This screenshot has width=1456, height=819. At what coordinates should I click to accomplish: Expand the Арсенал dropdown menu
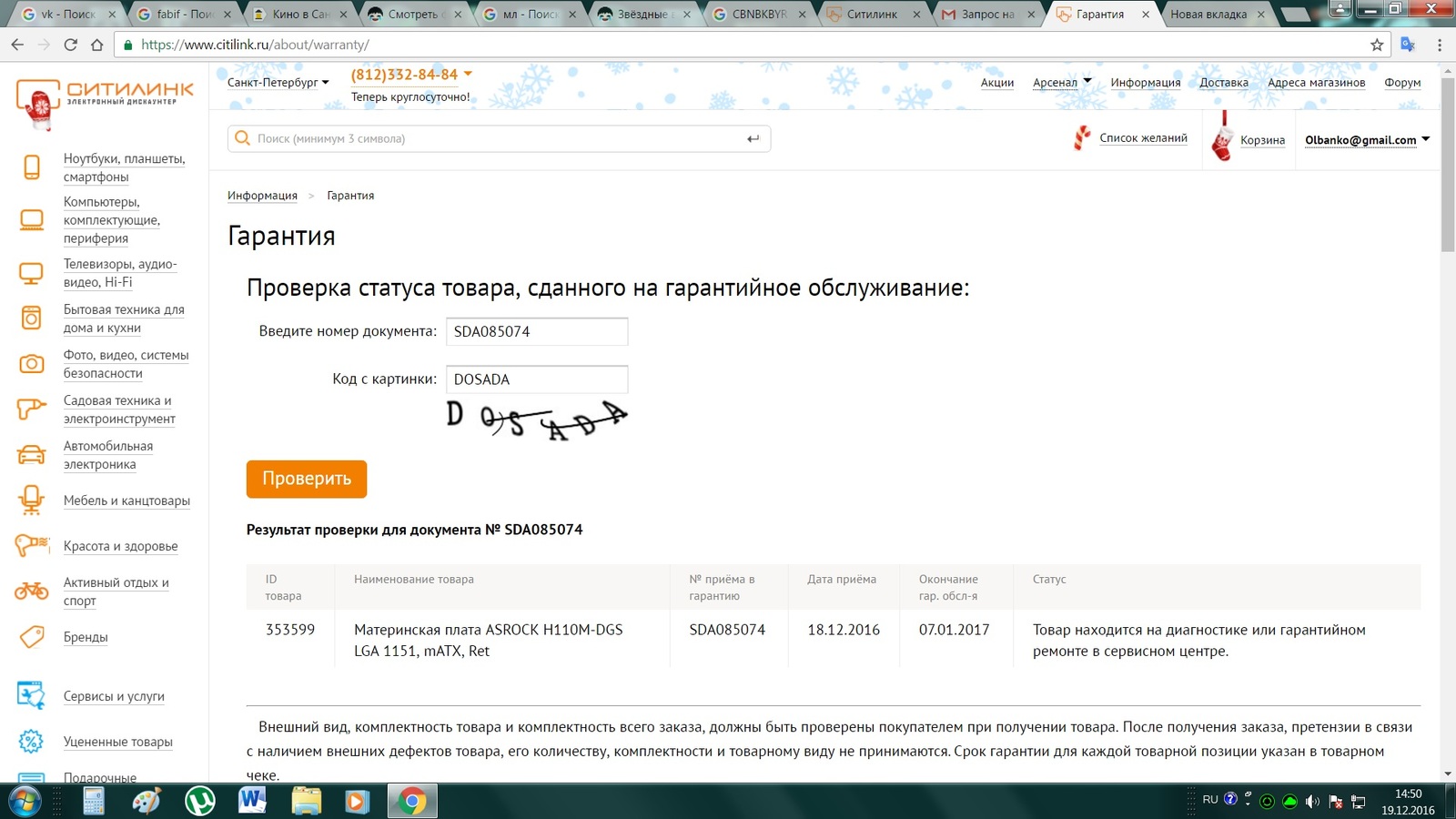1062,83
